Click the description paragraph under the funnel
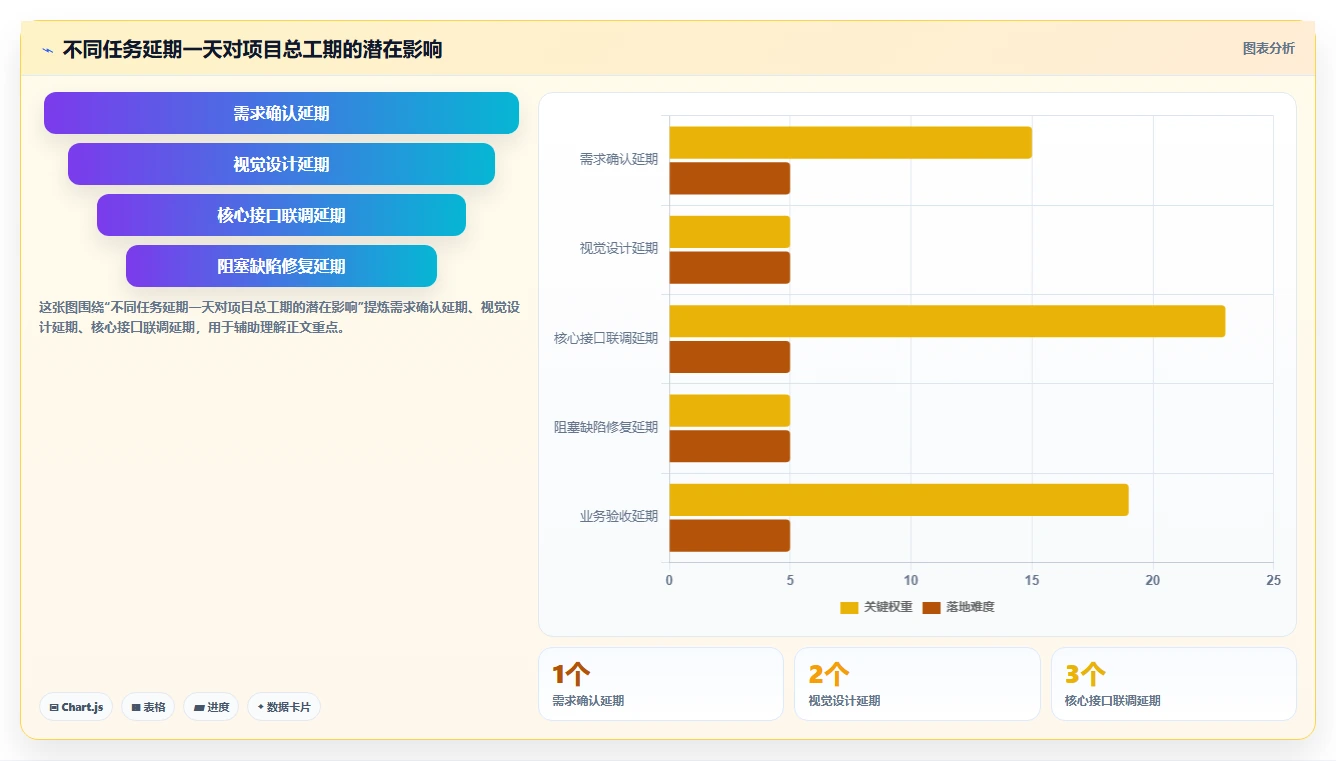The width and height of the screenshot is (1336, 761). point(279,317)
